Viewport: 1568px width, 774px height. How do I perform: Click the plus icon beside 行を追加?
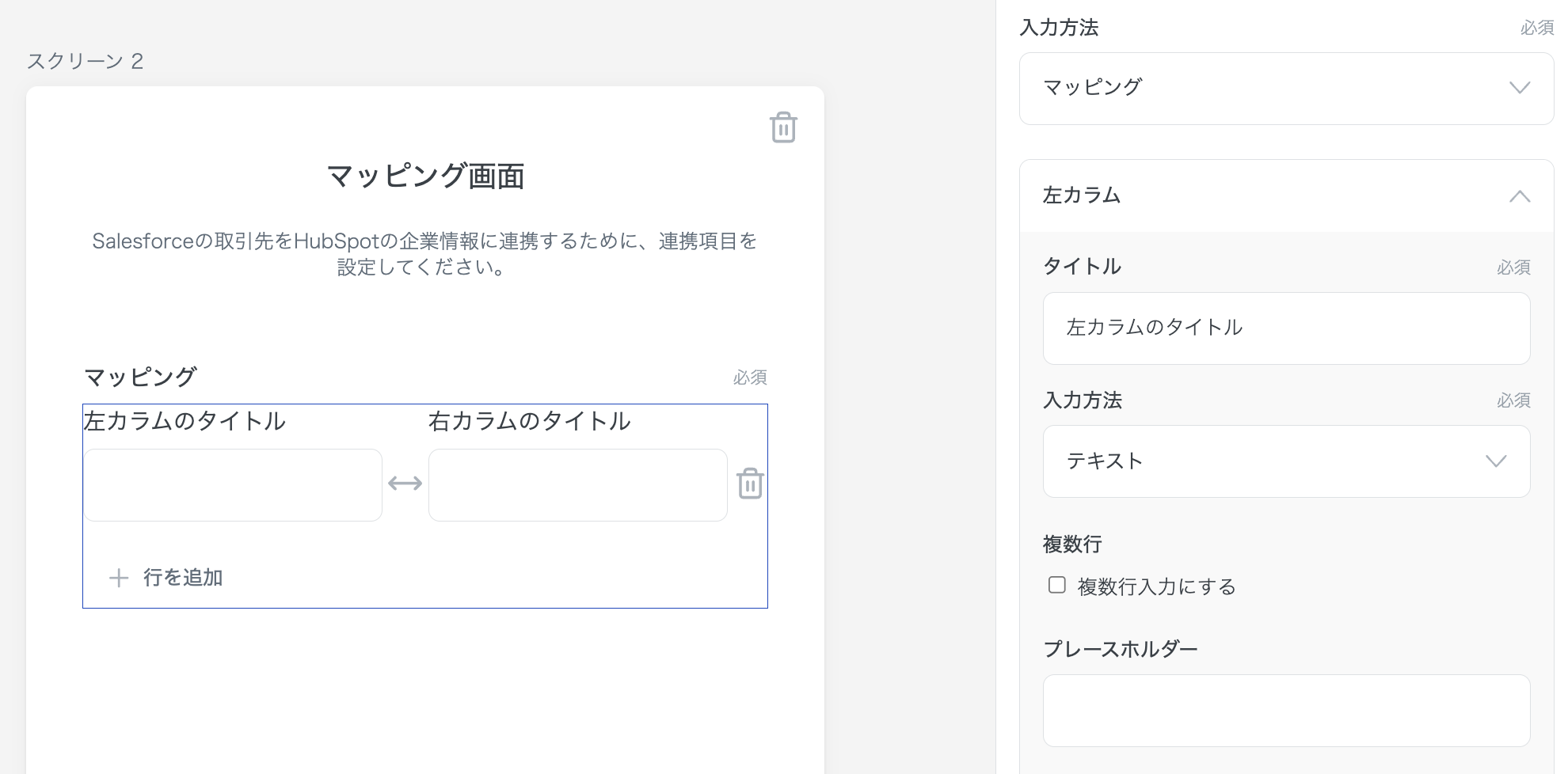pos(119,578)
